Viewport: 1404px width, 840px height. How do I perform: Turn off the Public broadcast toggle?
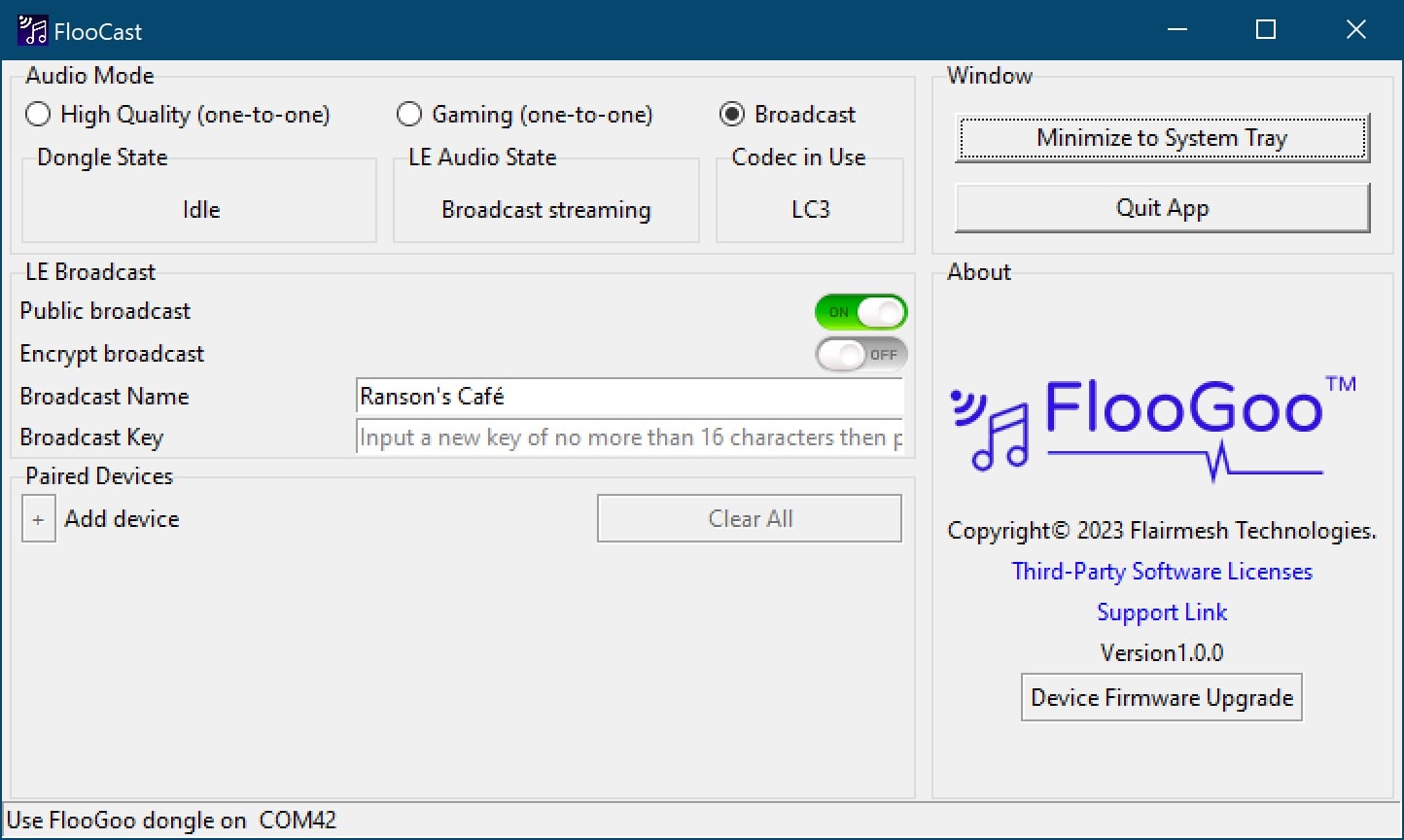click(860, 312)
